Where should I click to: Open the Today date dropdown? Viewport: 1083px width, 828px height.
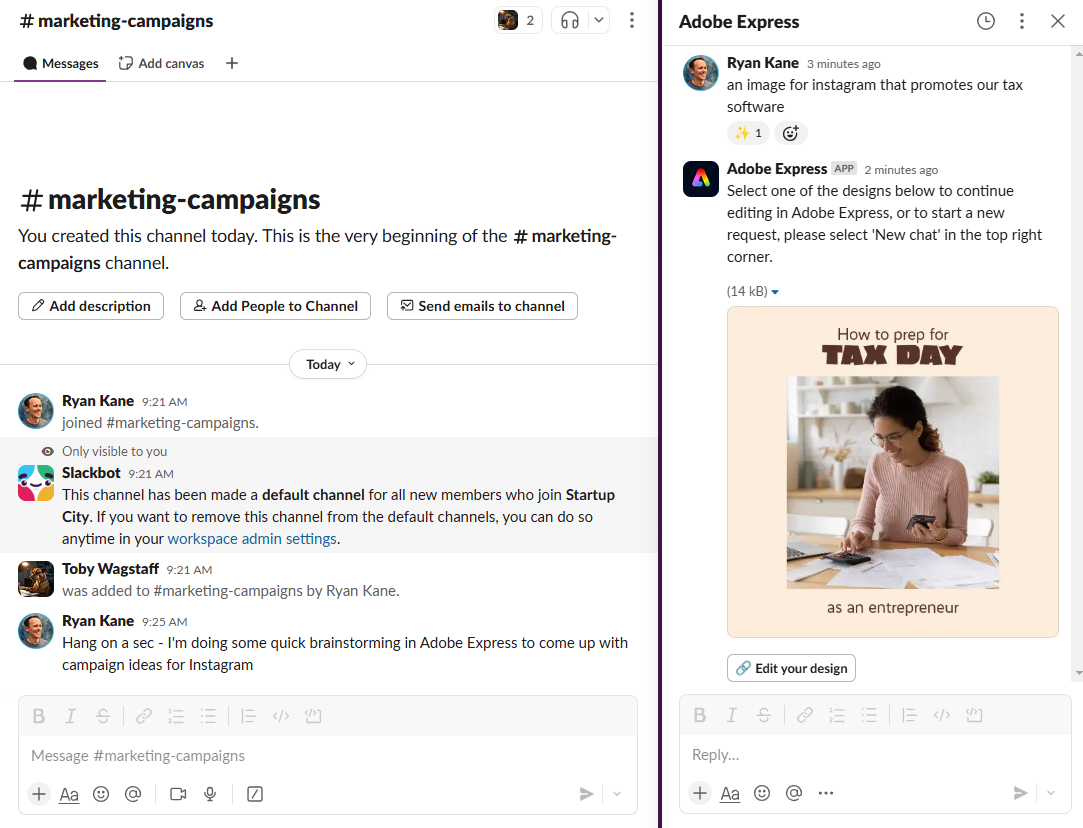pyautogui.click(x=327, y=364)
